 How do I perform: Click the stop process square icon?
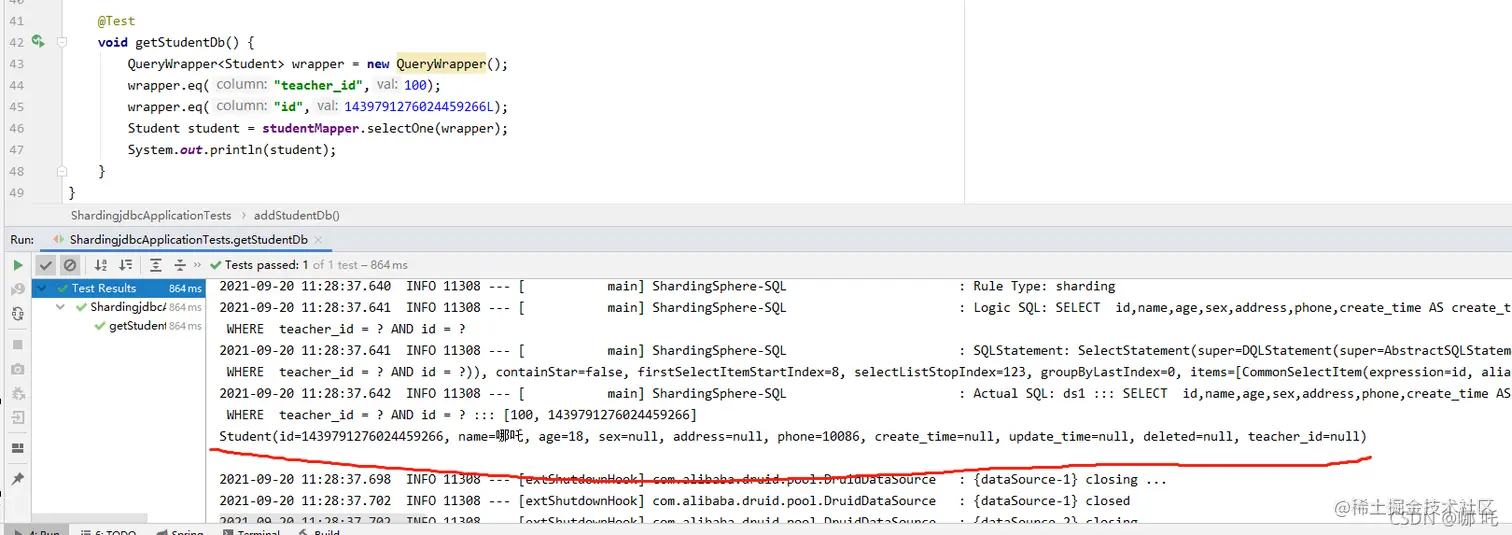[x=17, y=344]
